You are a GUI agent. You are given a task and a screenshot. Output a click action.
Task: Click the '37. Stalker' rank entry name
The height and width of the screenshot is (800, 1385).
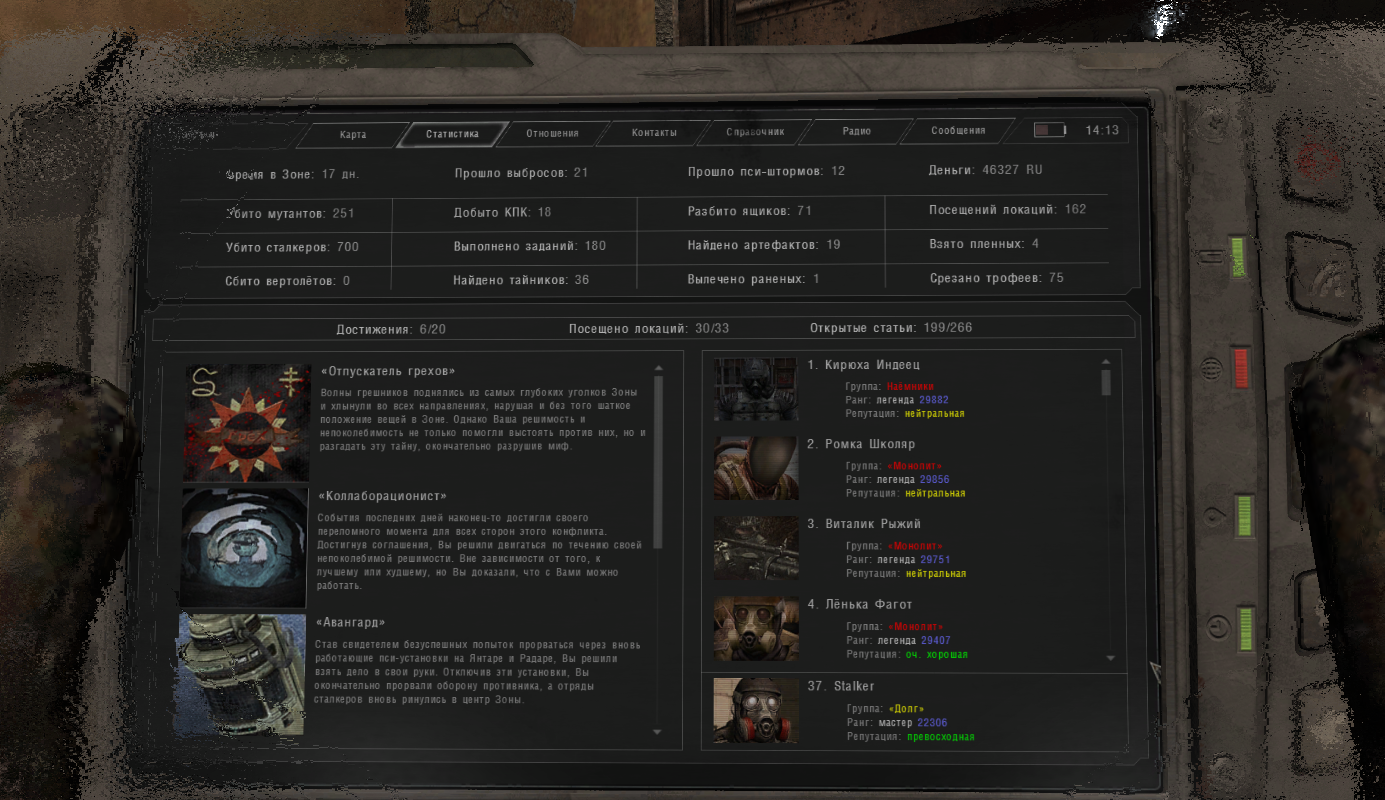pyautogui.click(x=841, y=686)
